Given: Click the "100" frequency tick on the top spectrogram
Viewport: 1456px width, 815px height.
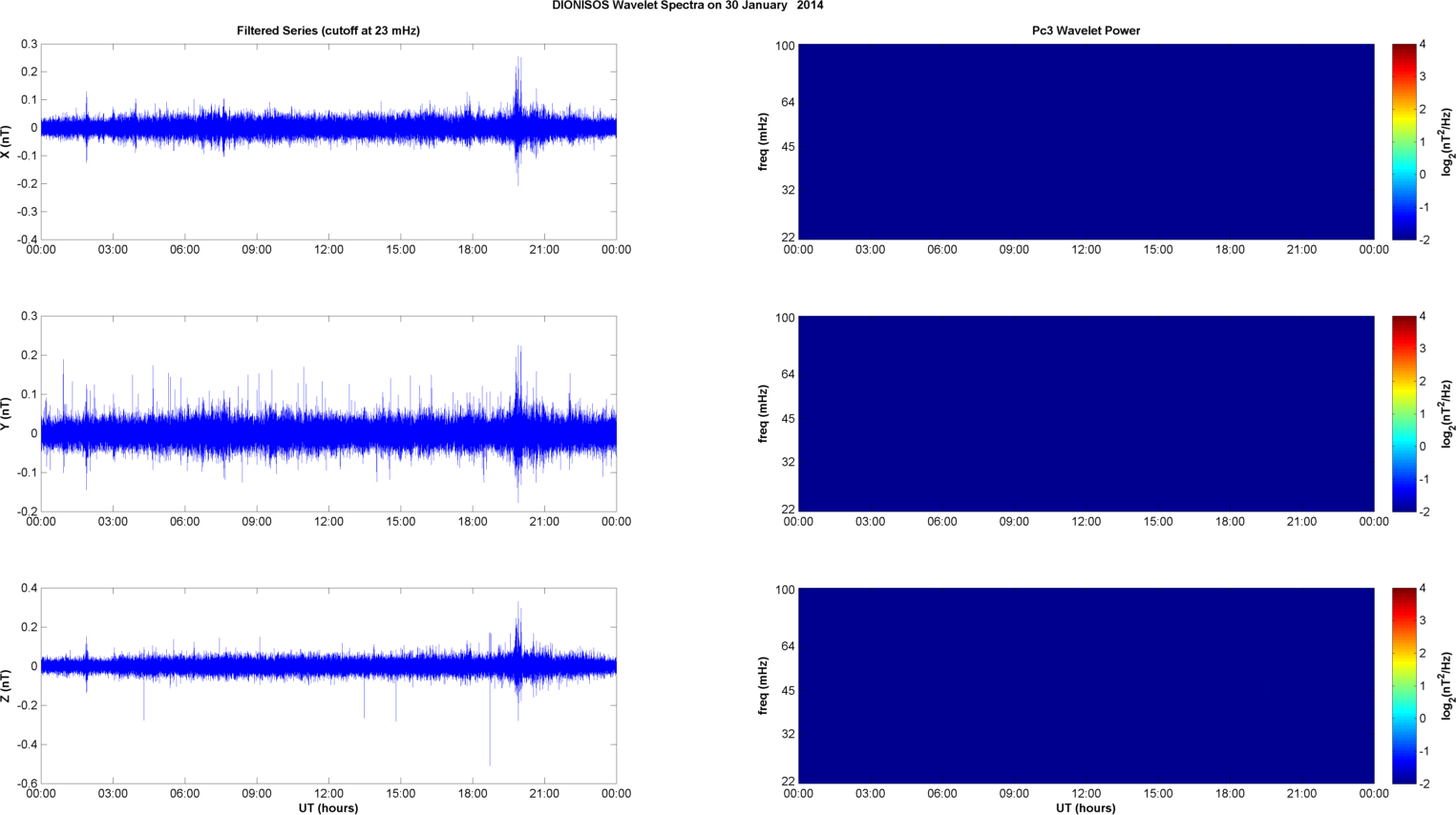Looking at the screenshot, I should click(785, 46).
